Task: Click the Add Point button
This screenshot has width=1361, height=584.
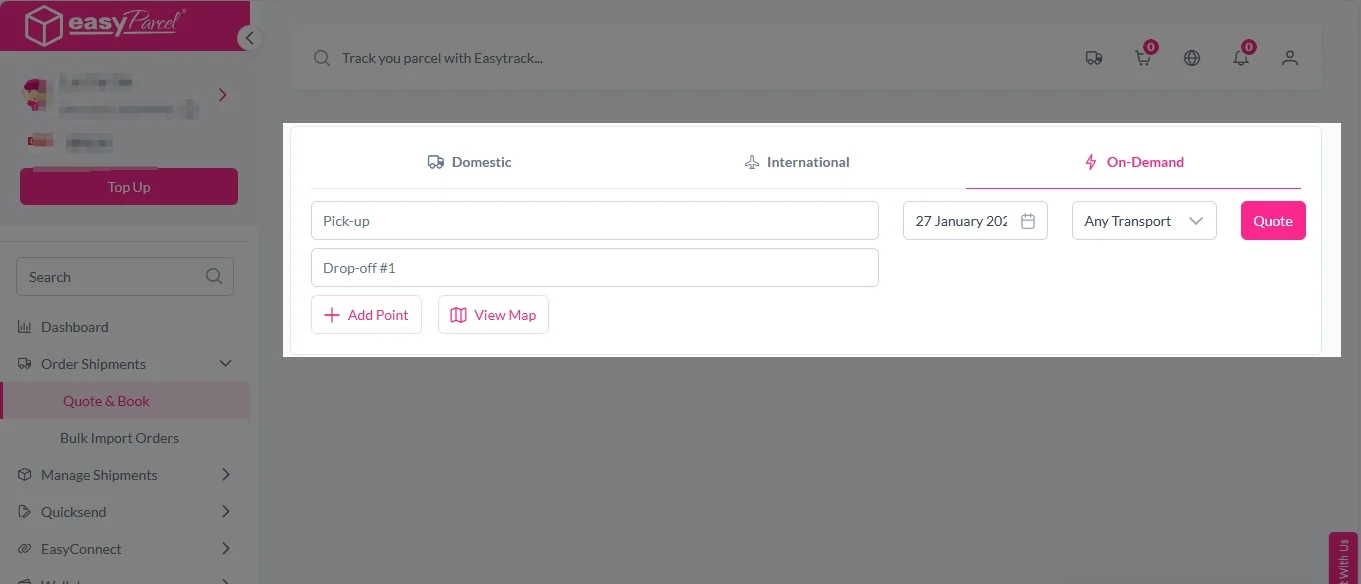Action: click(366, 315)
